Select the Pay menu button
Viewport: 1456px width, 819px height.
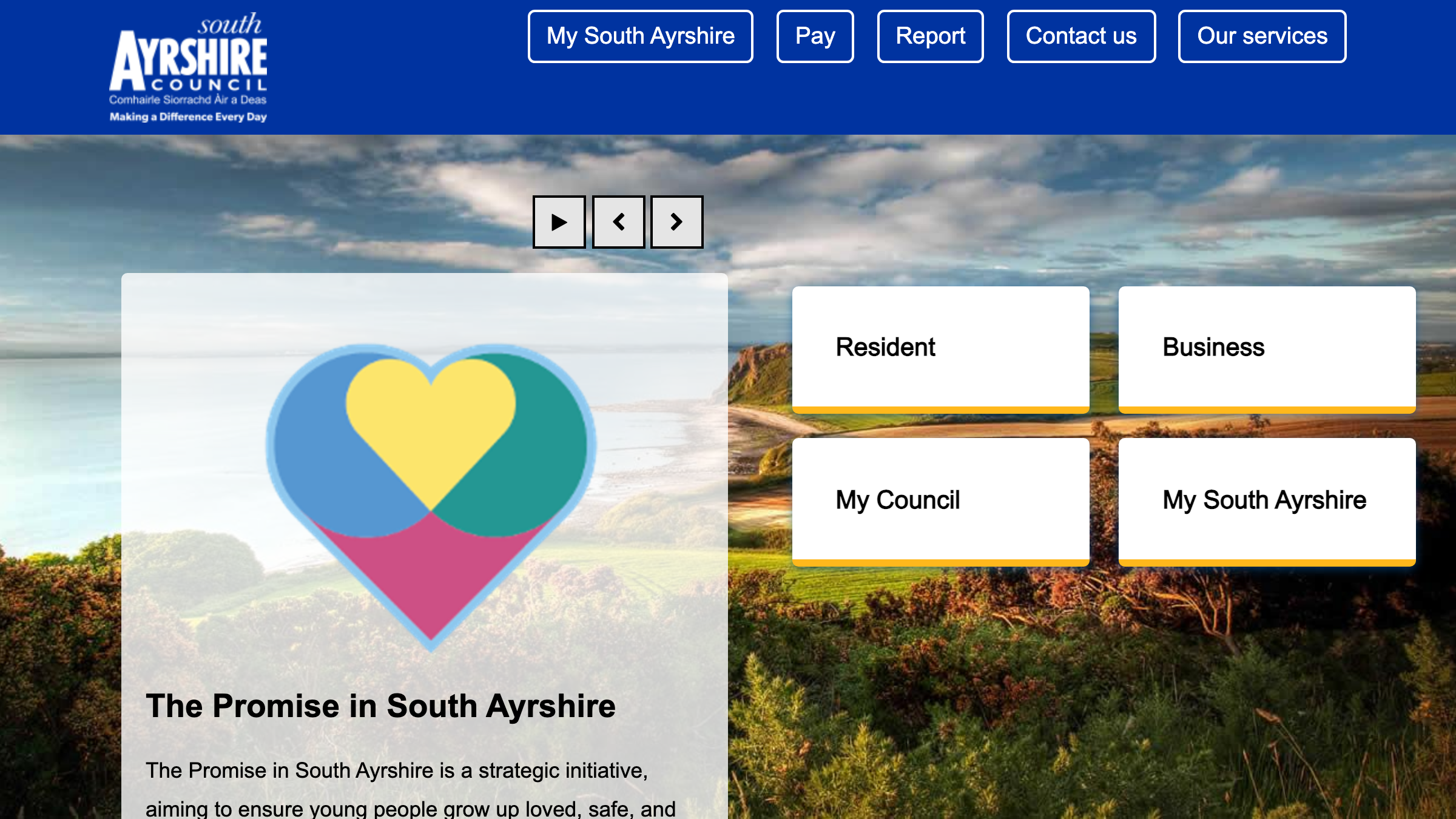pyautogui.click(x=815, y=36)
